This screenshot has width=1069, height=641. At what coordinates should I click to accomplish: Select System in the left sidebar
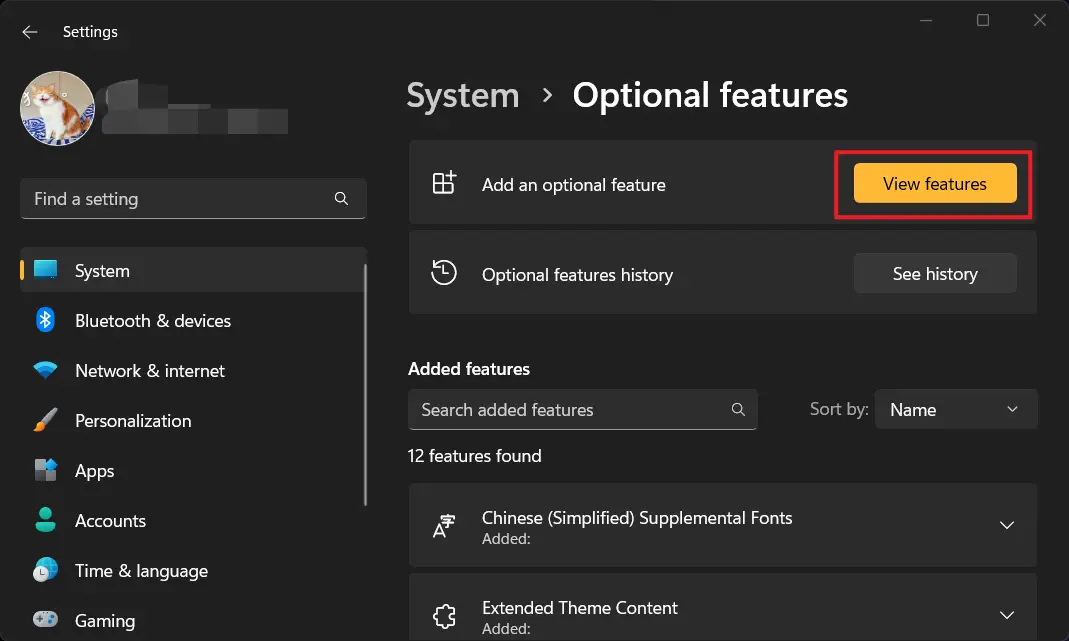[101, 270]
